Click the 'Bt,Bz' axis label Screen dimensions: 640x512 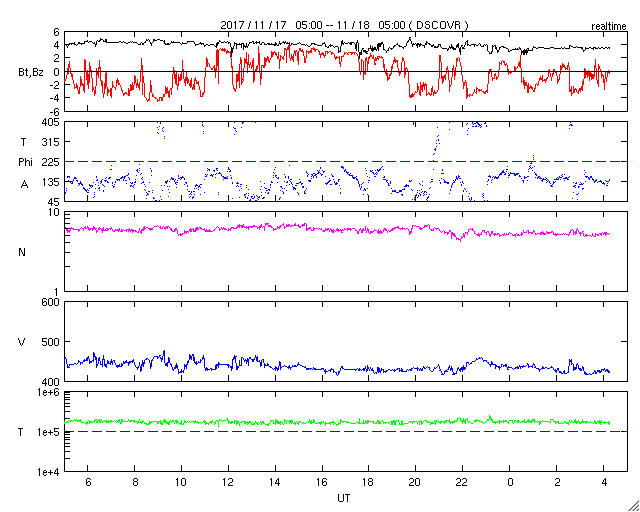[31, 73]
